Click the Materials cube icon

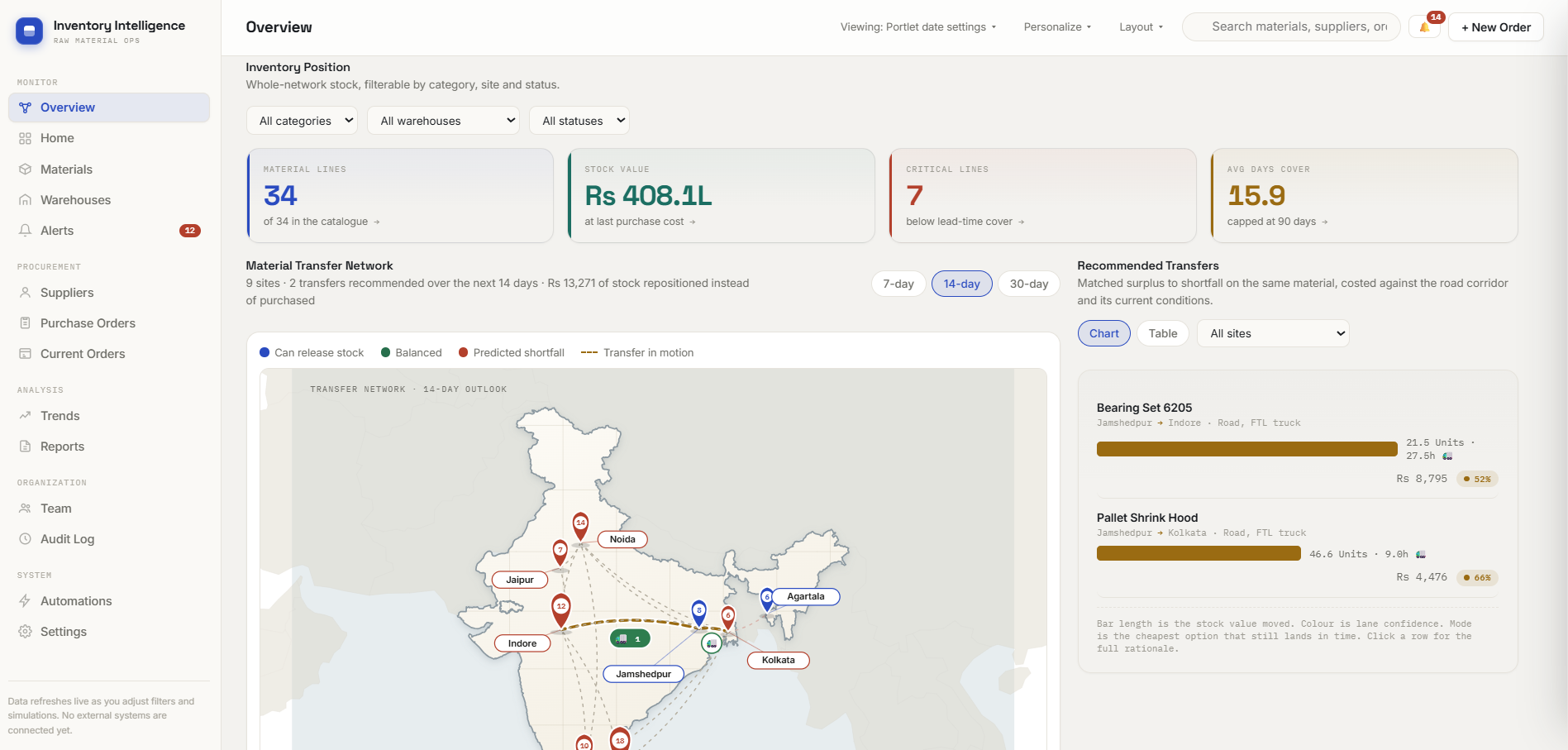(x=25, y=170)
